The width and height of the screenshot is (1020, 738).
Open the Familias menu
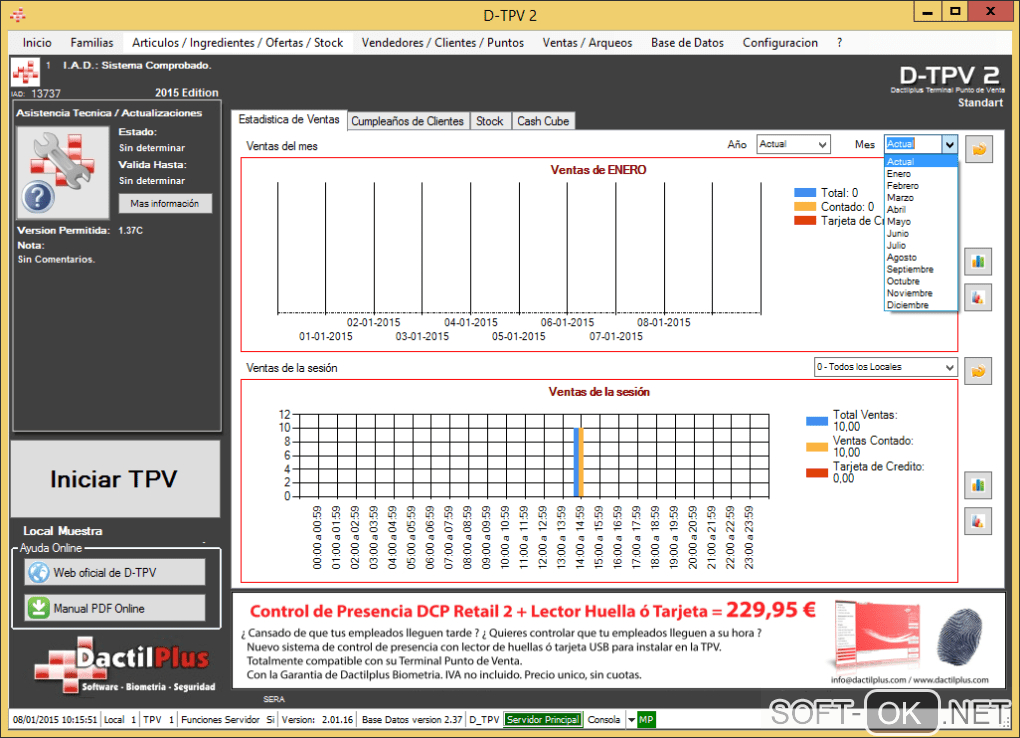92,42
